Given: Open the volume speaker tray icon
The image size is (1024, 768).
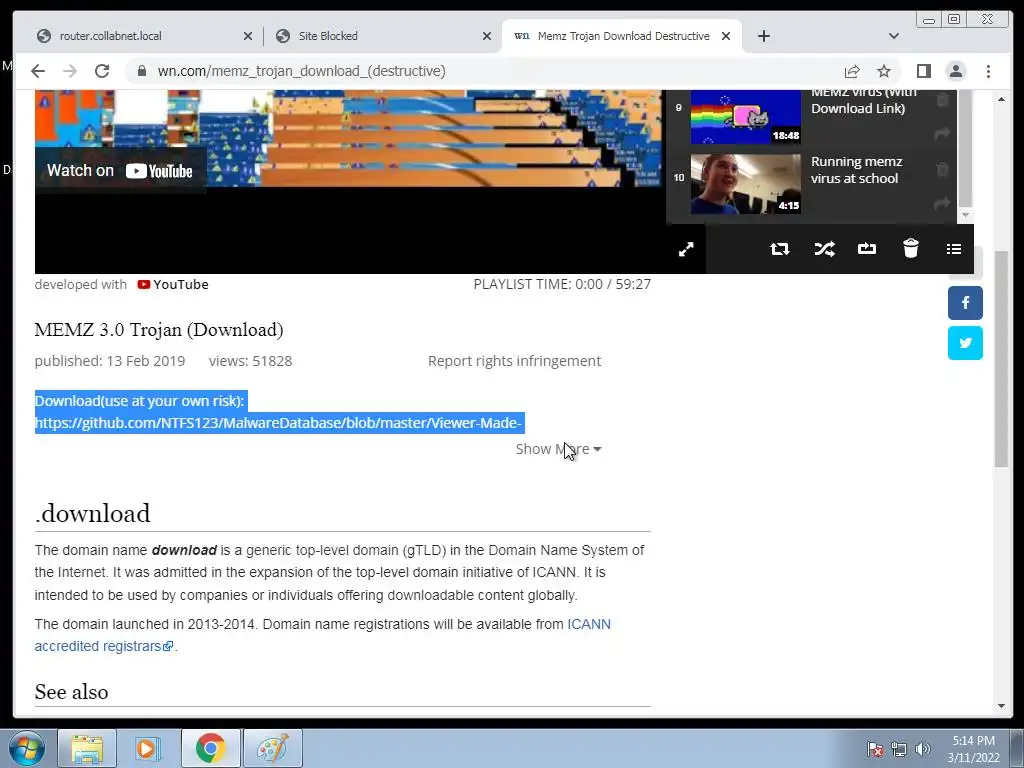Looking at the screenshot, I should [x=922, y=750].
